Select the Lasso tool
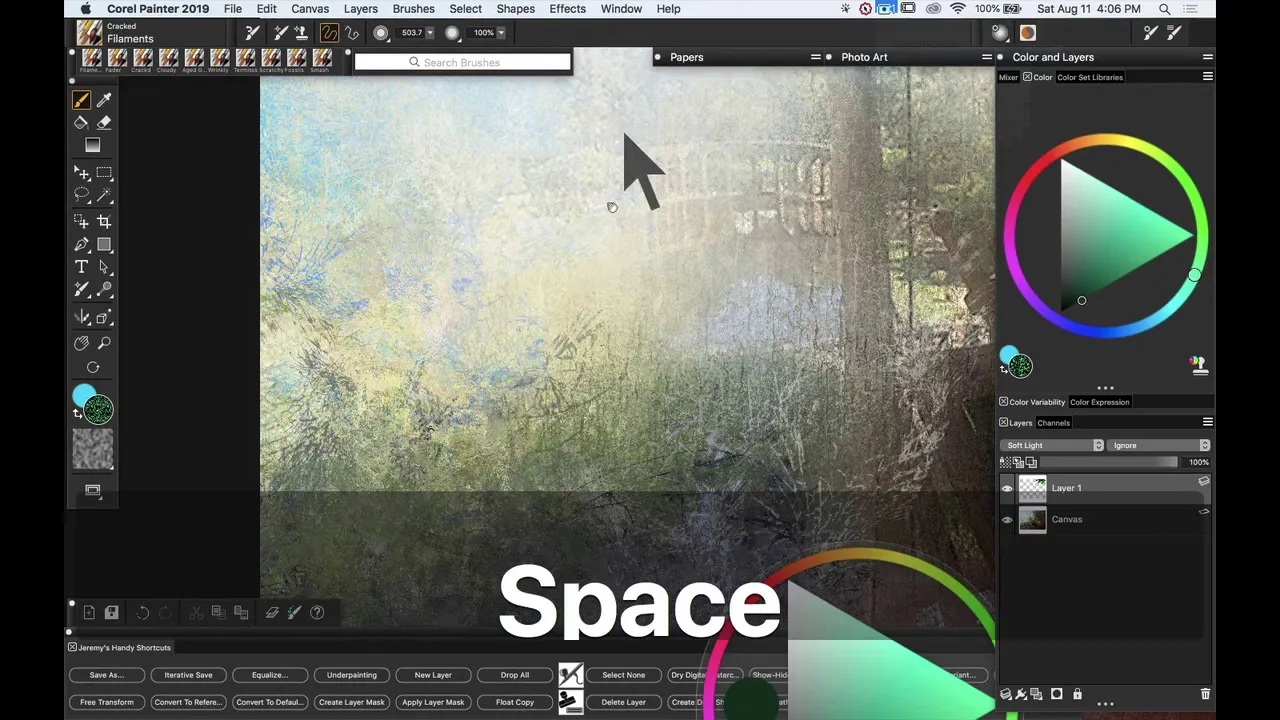Viewport: 1280px width, 720px height. 81,196
